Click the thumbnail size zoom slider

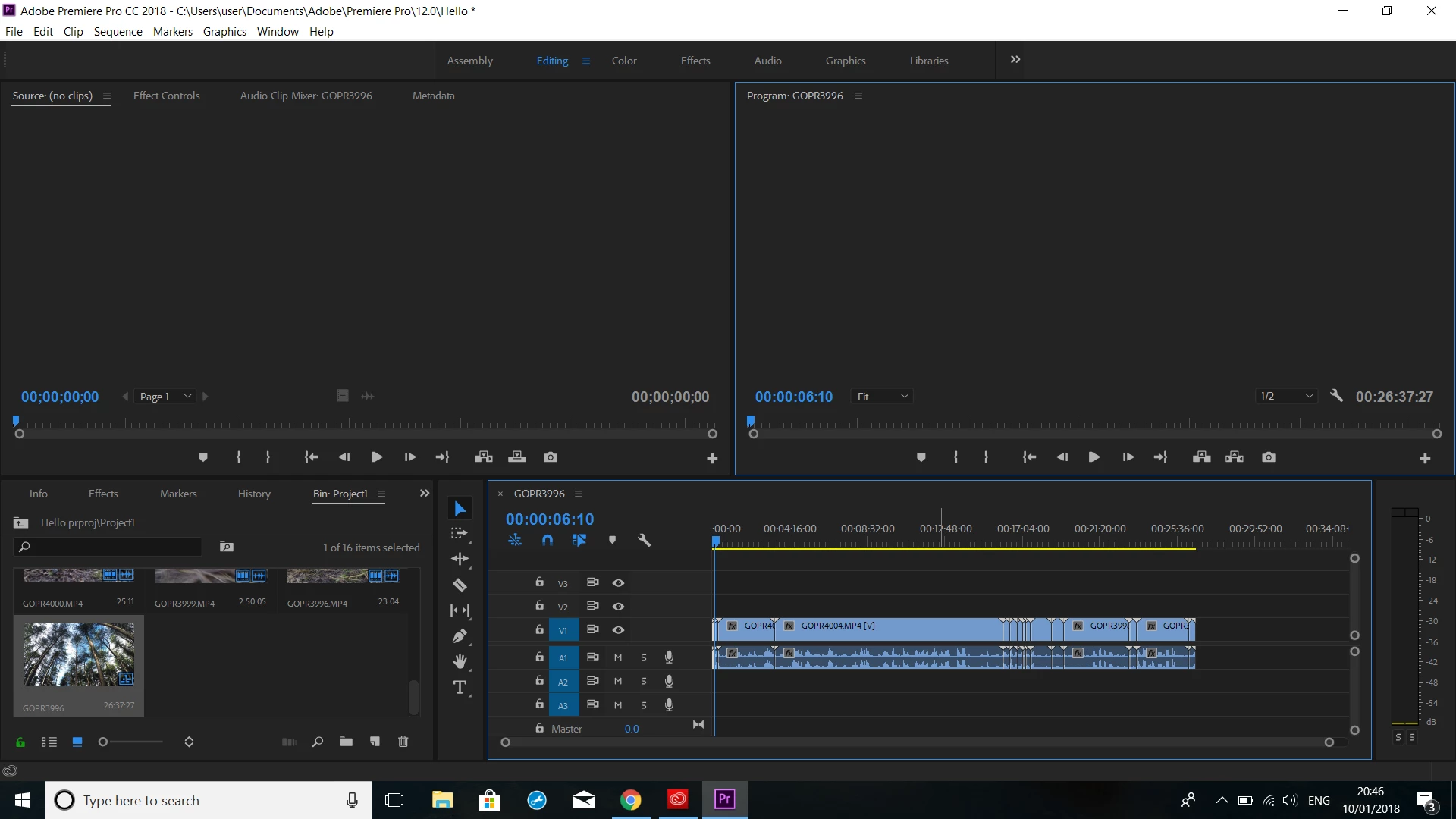pos(104,742)
